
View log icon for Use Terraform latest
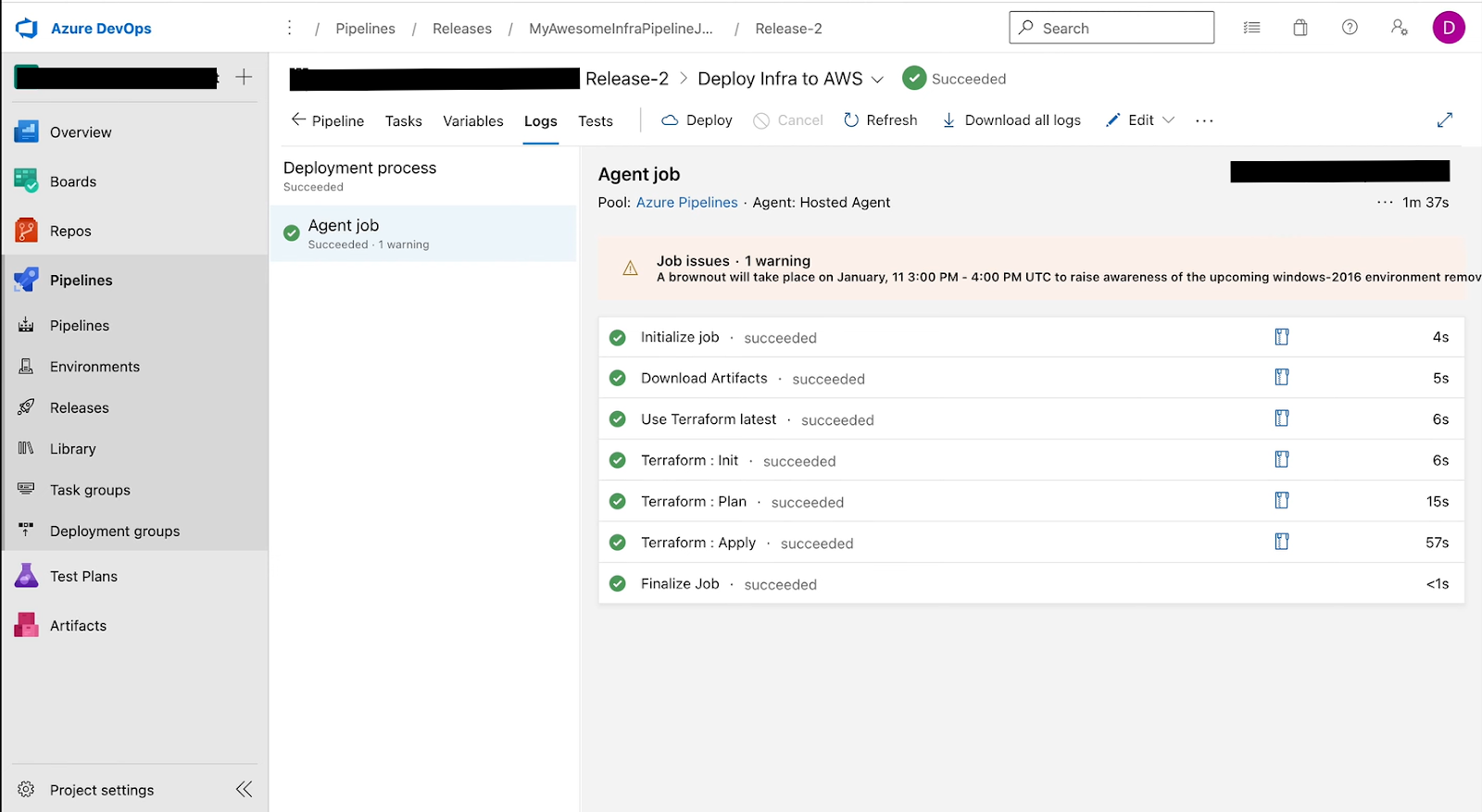point(1282,418)
